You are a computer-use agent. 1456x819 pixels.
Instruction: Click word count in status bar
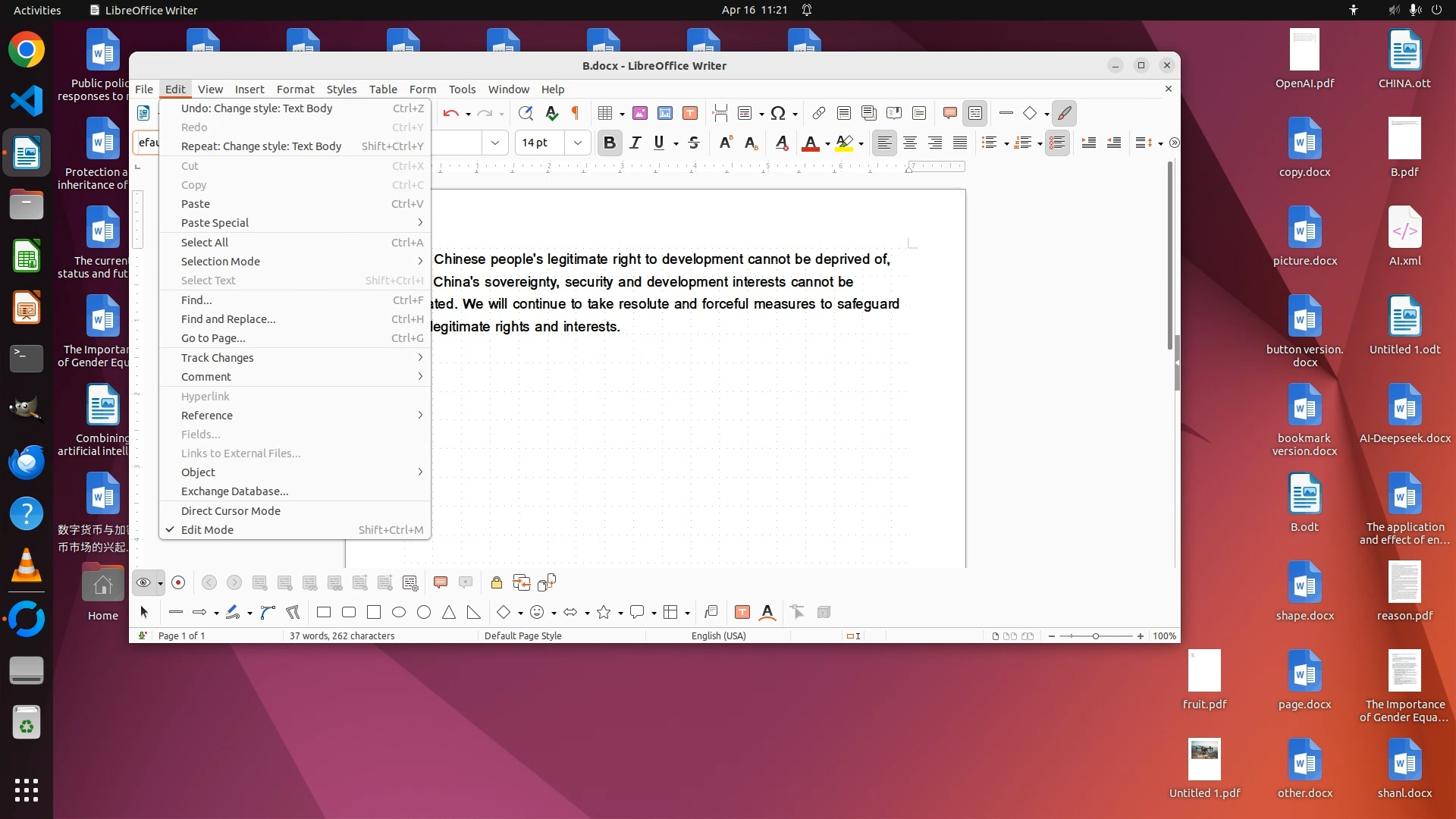(x=341, y=636)
